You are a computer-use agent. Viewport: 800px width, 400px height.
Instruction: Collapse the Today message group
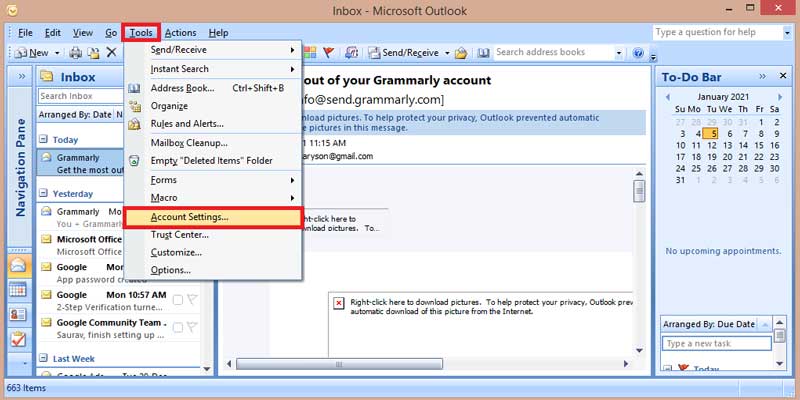point(44,139)
